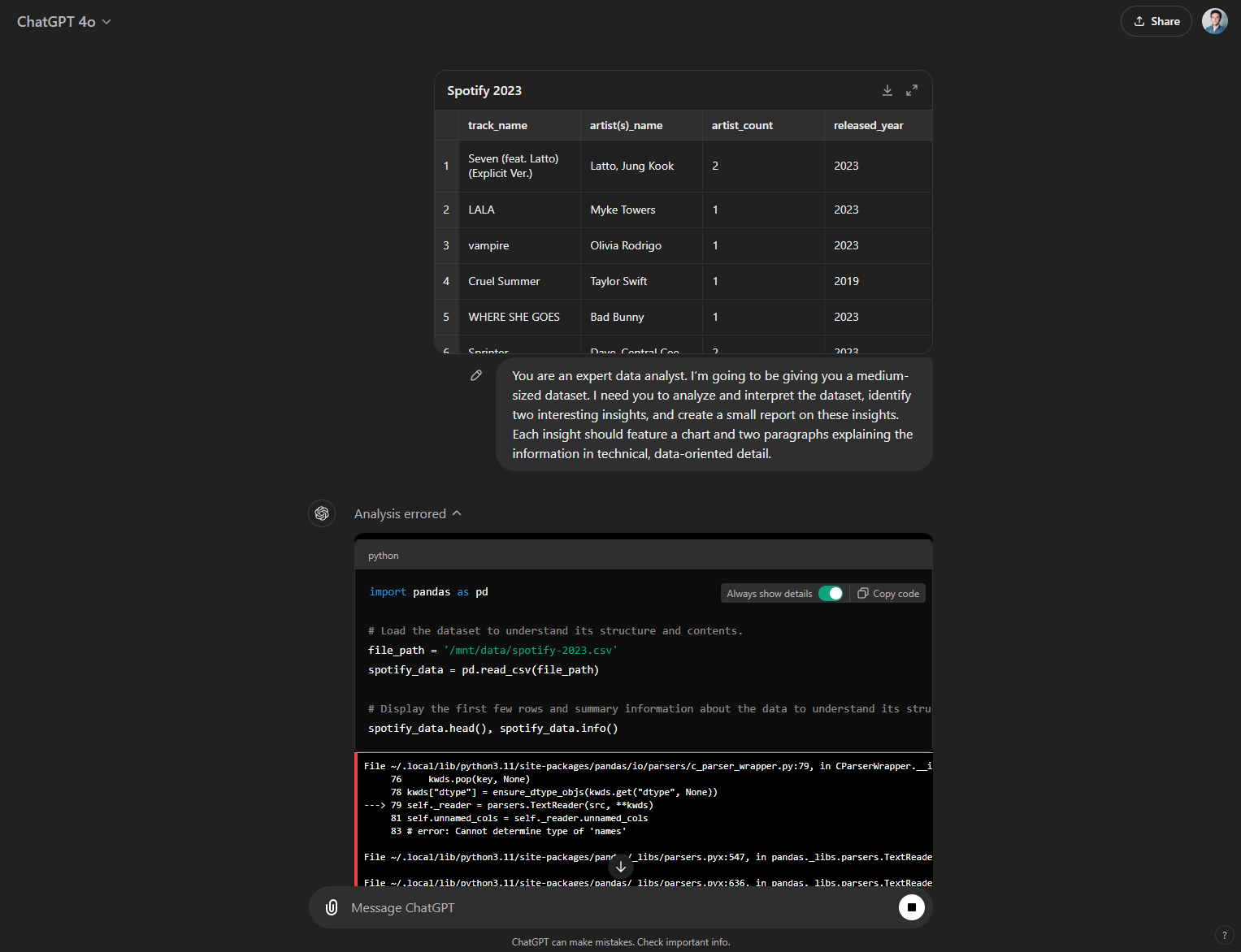Screen dimensions: 1241x952
Task: Download the Spotify 2023 table
Action: click(887, 90)
